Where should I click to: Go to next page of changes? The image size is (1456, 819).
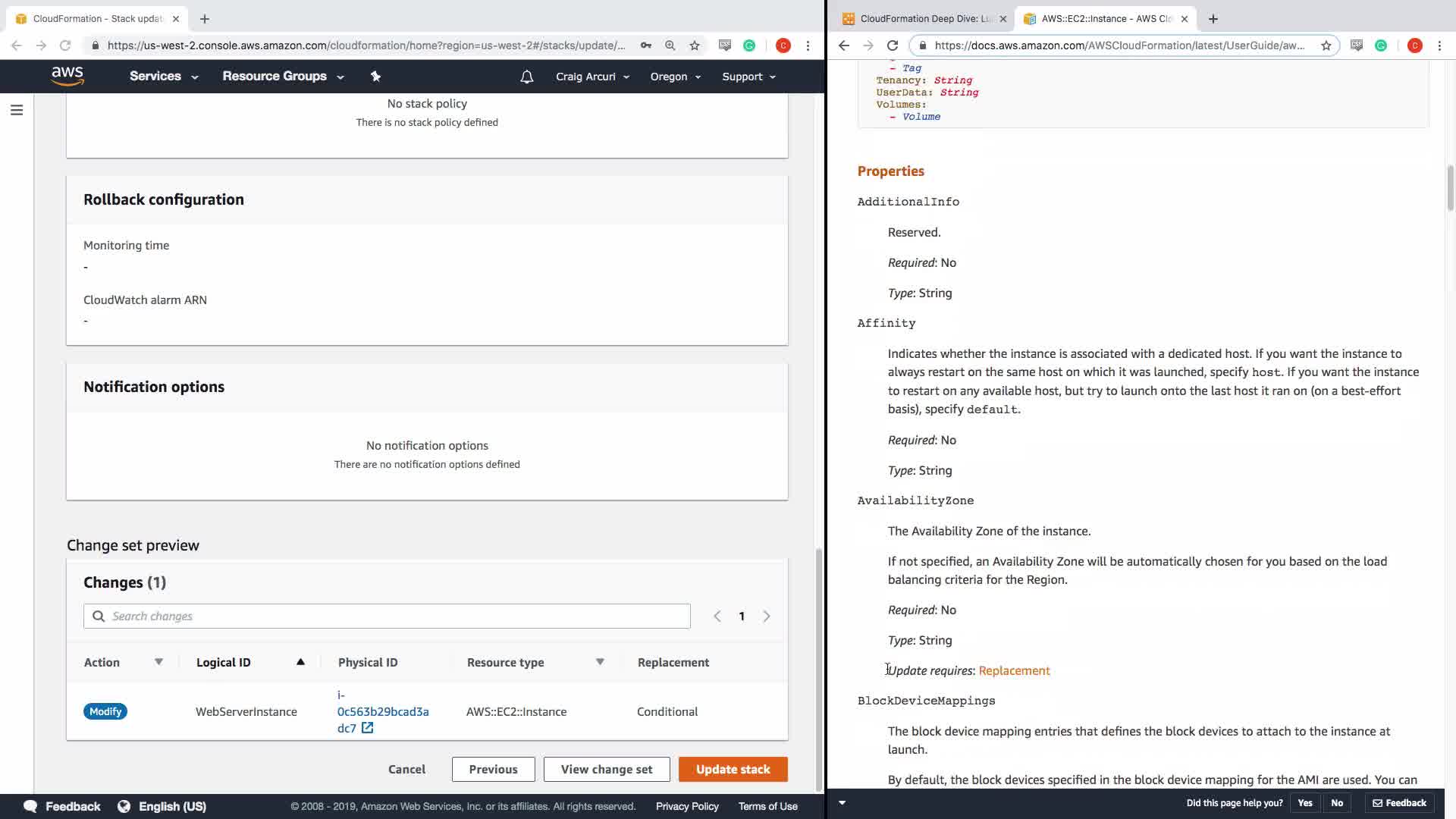click(x=767, y=617)
